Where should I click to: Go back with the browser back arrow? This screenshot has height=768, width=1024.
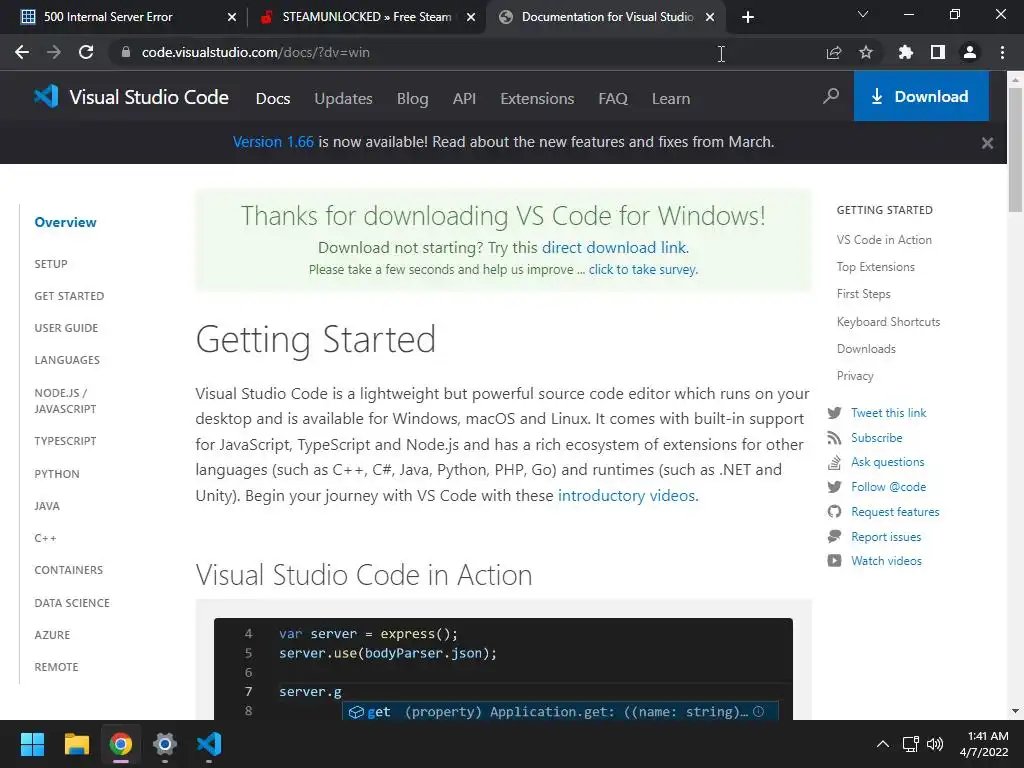(22, 52)
